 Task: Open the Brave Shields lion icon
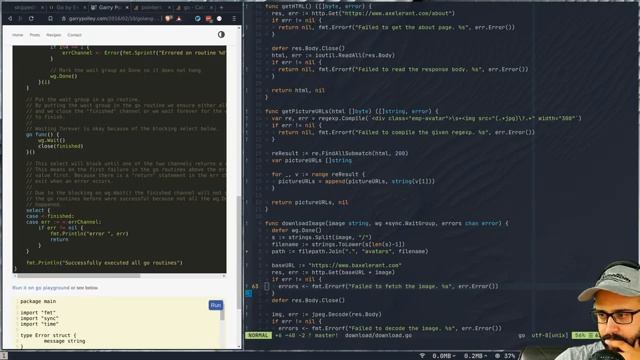[168, 19]
